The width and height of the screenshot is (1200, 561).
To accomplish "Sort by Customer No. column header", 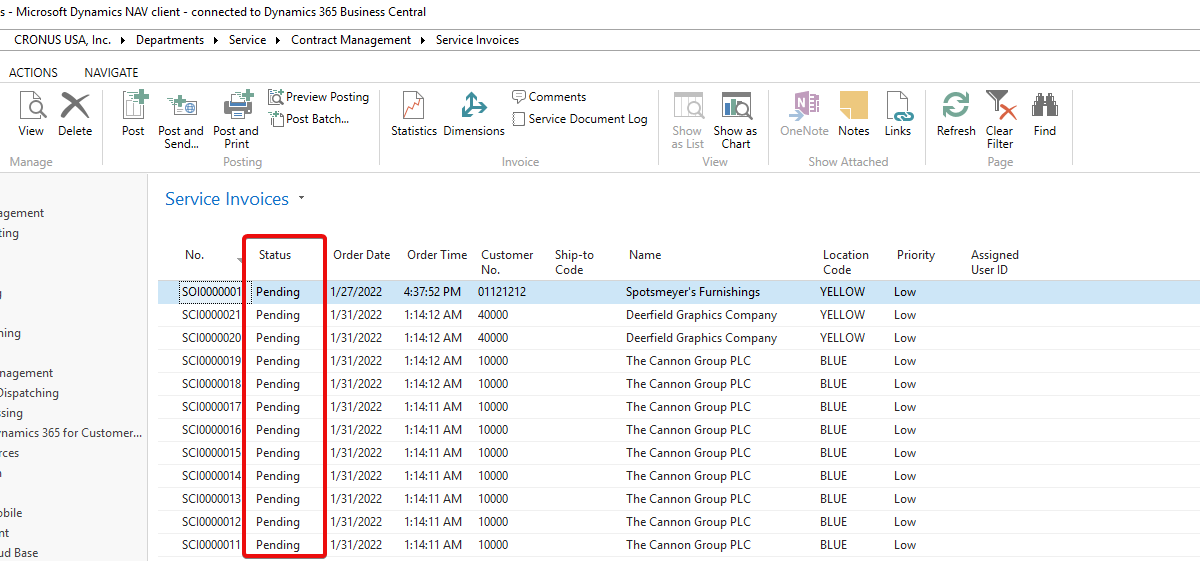I will (x=507, y=262).
